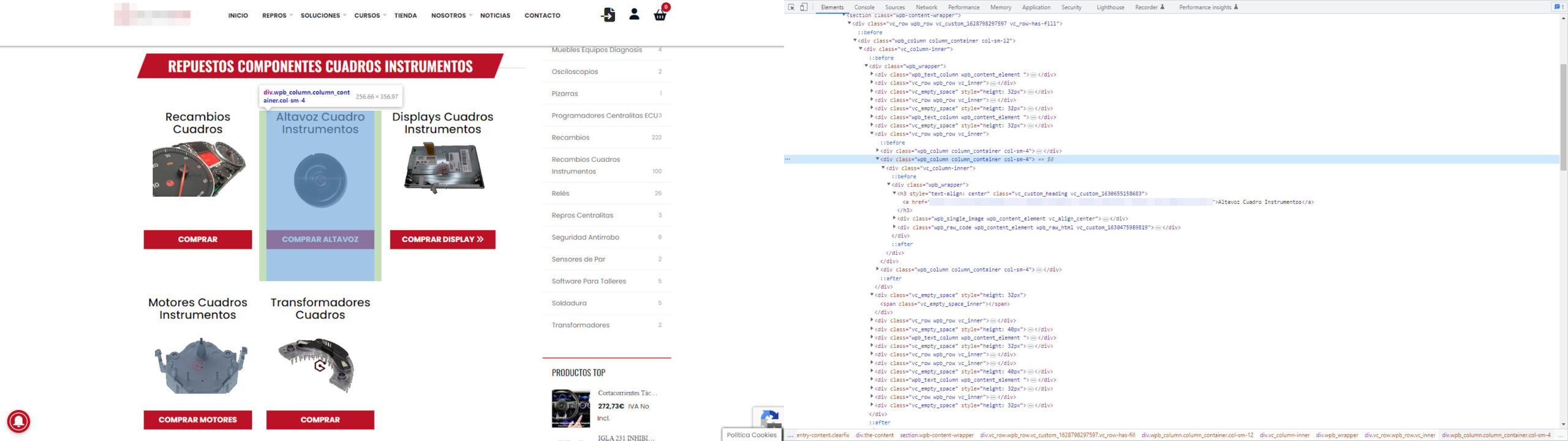The width and height of the screenshot is (1568, 441).
Task: Open the user profile icon
Action: point(634,14)
